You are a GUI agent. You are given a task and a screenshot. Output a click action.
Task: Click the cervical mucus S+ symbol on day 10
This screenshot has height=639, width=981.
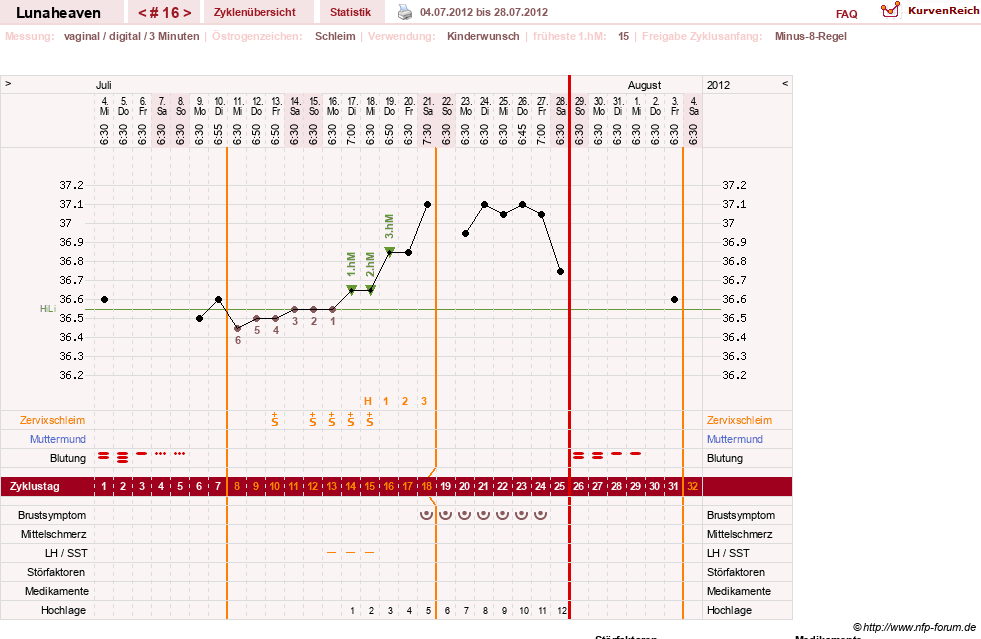[275, 420]
